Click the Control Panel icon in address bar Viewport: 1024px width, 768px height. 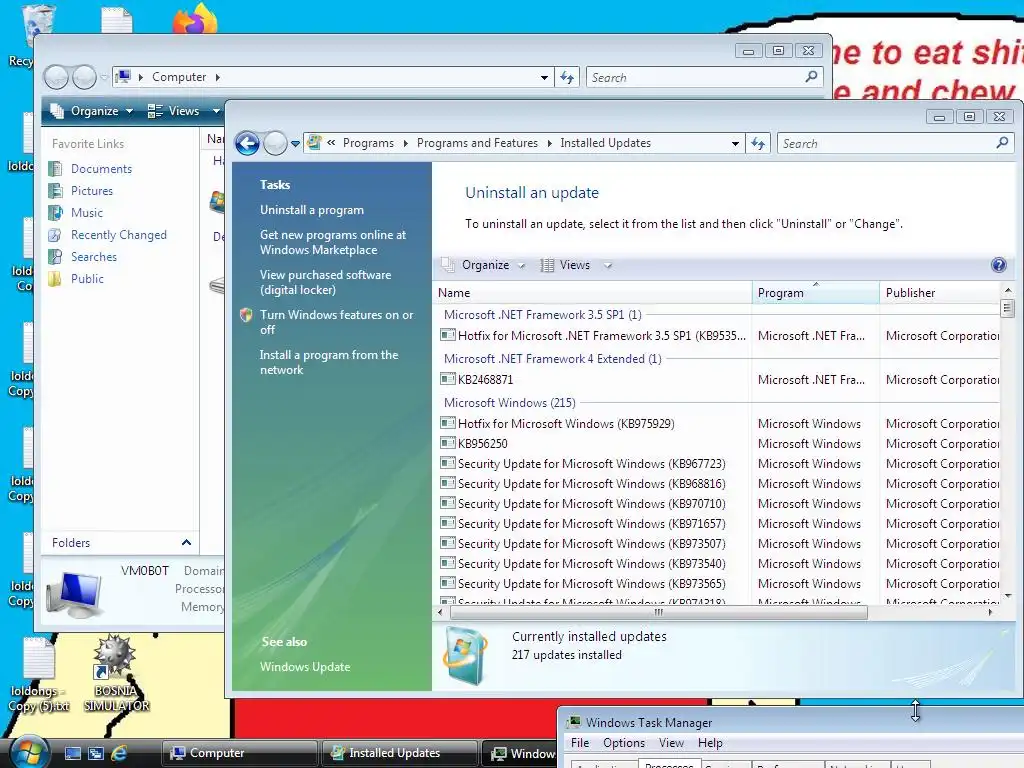coord(314,142)
